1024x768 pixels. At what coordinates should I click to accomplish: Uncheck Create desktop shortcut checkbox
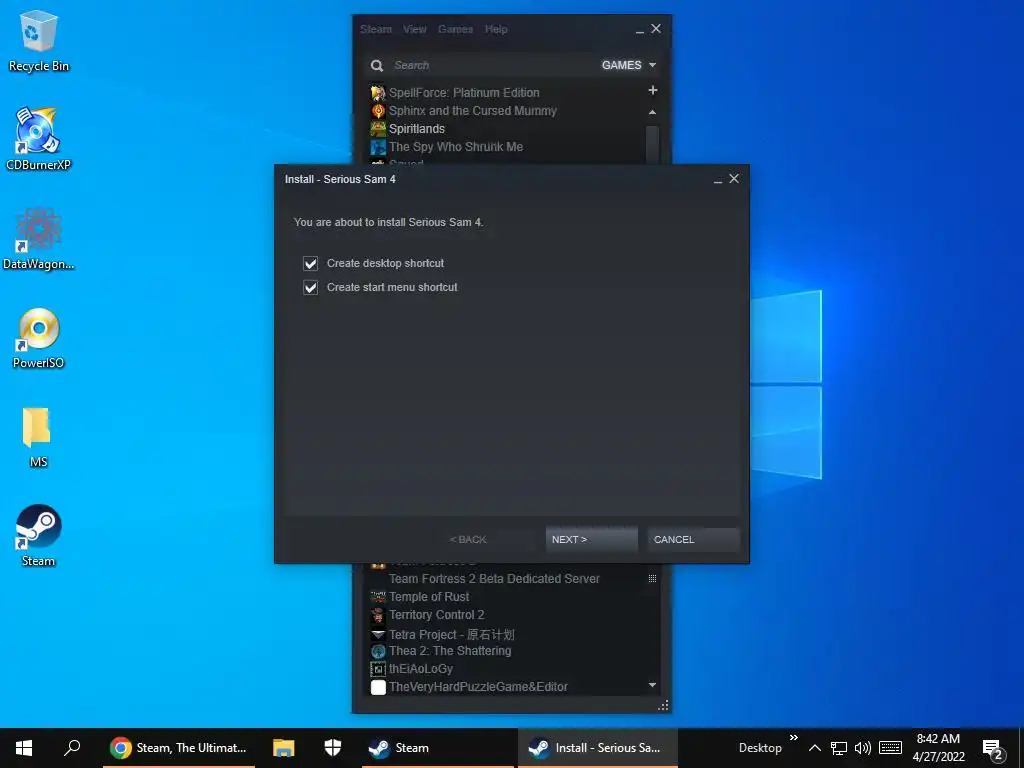pyautogui.click(x=310, y=263)
